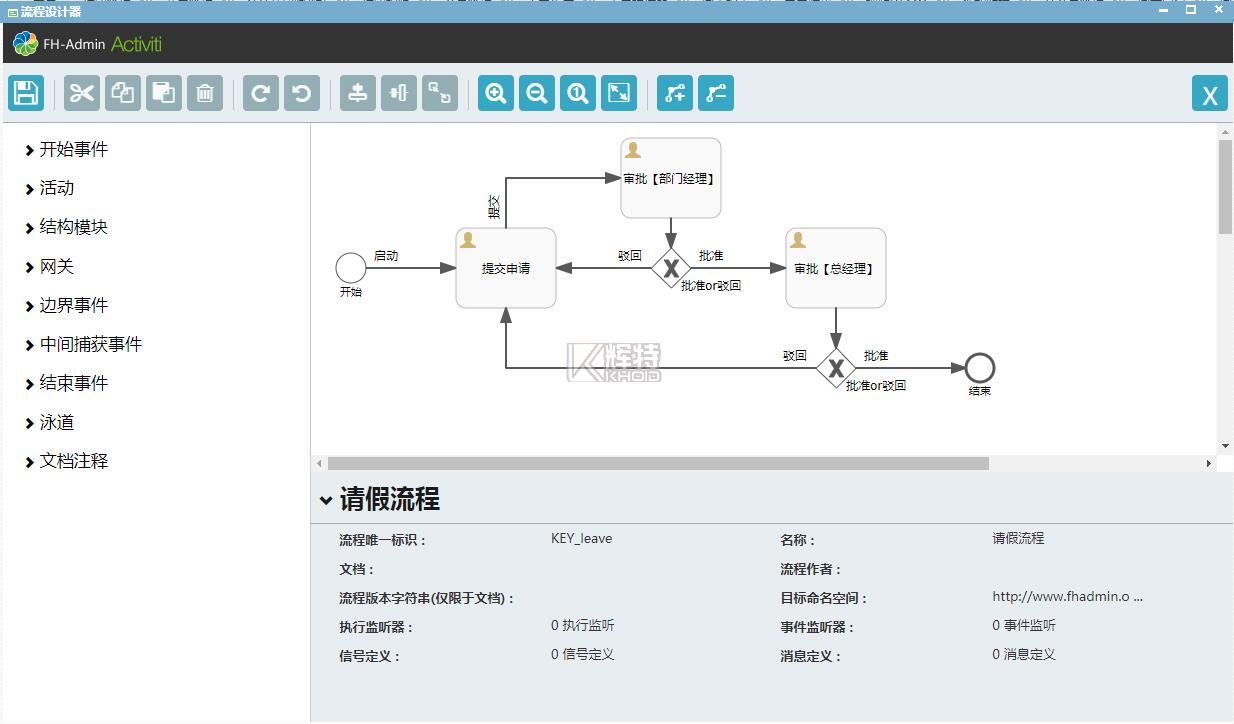
Task: Align elements vertically with toolbar icon
Action: click(x=399, y=93)
